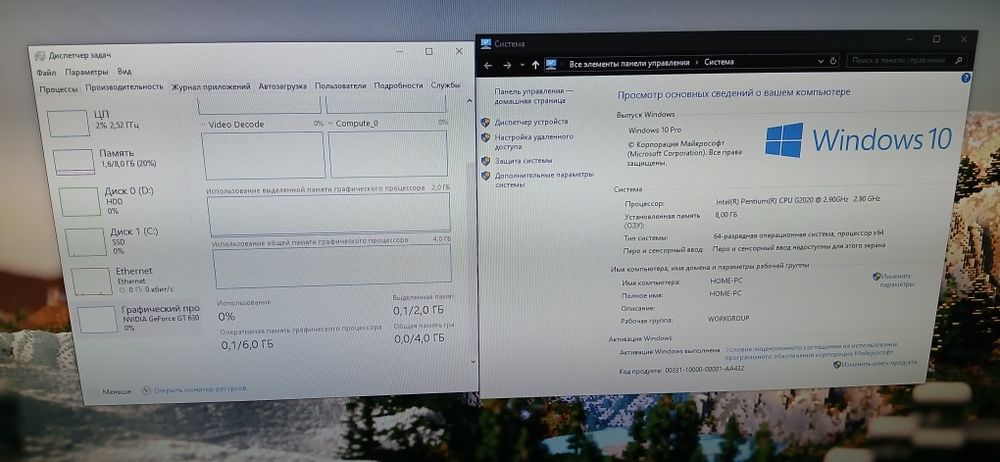
Task: Click the Task Manager vertical scrollbar up arrow
Action: 470,101
